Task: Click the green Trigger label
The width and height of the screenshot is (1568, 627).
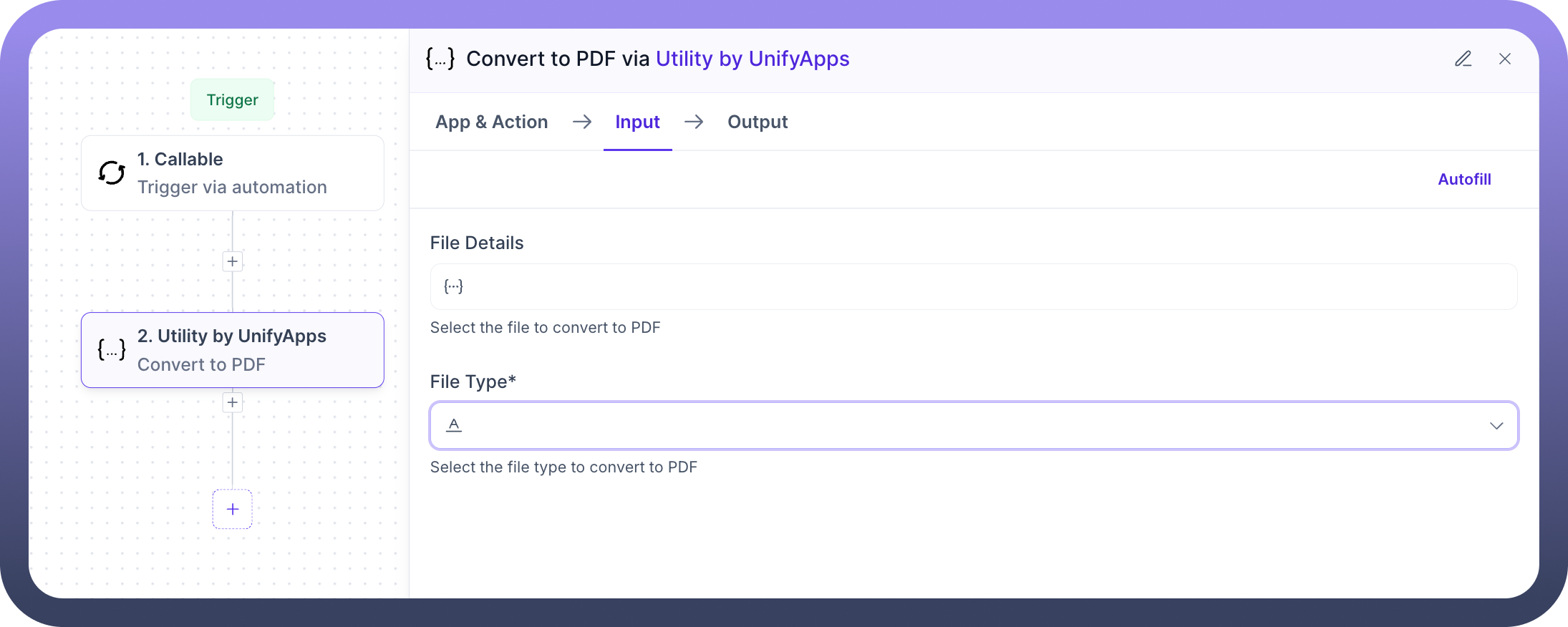Action: (232, 99)
